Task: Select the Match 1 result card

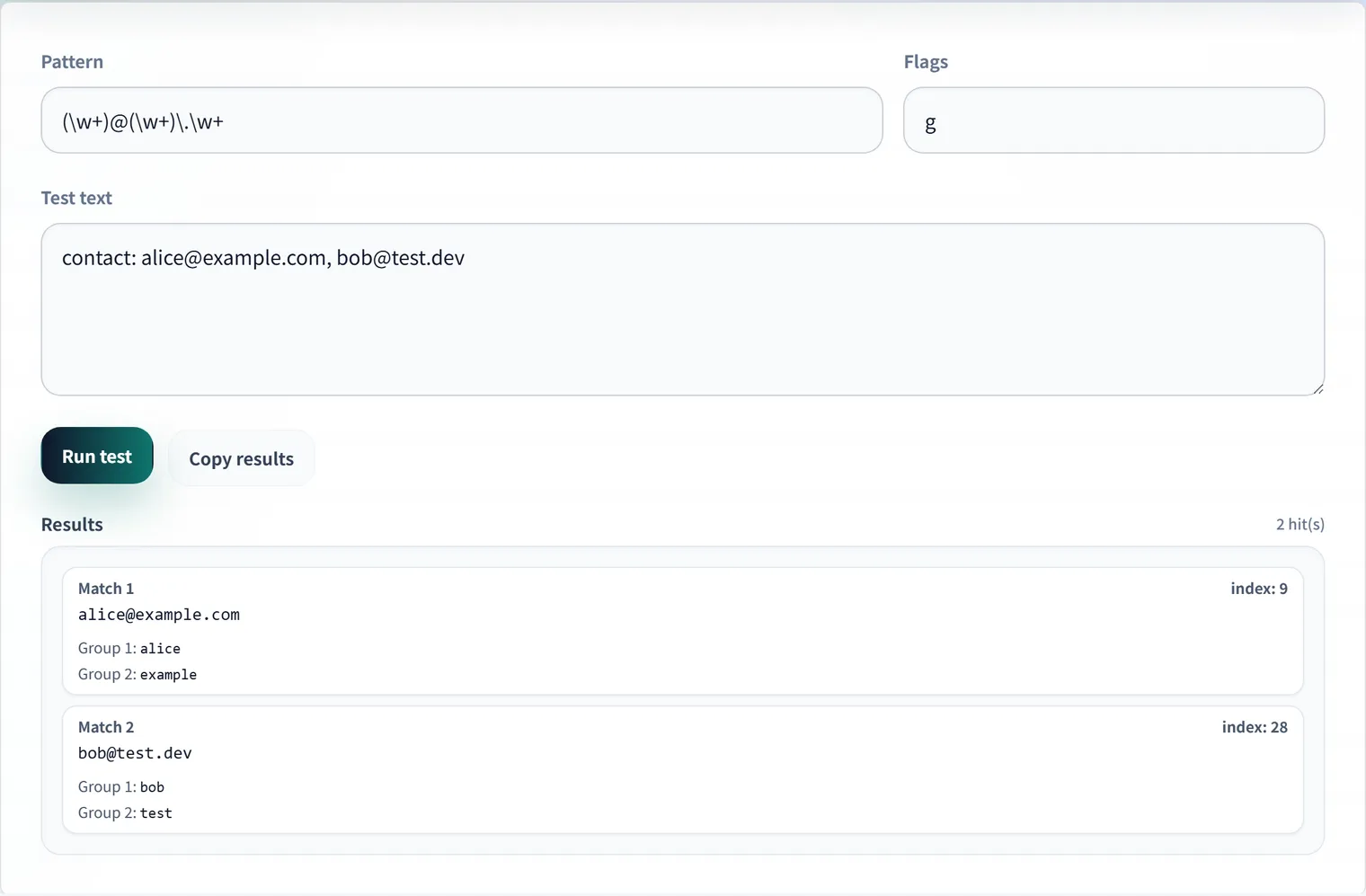Action: click(683, 631)
